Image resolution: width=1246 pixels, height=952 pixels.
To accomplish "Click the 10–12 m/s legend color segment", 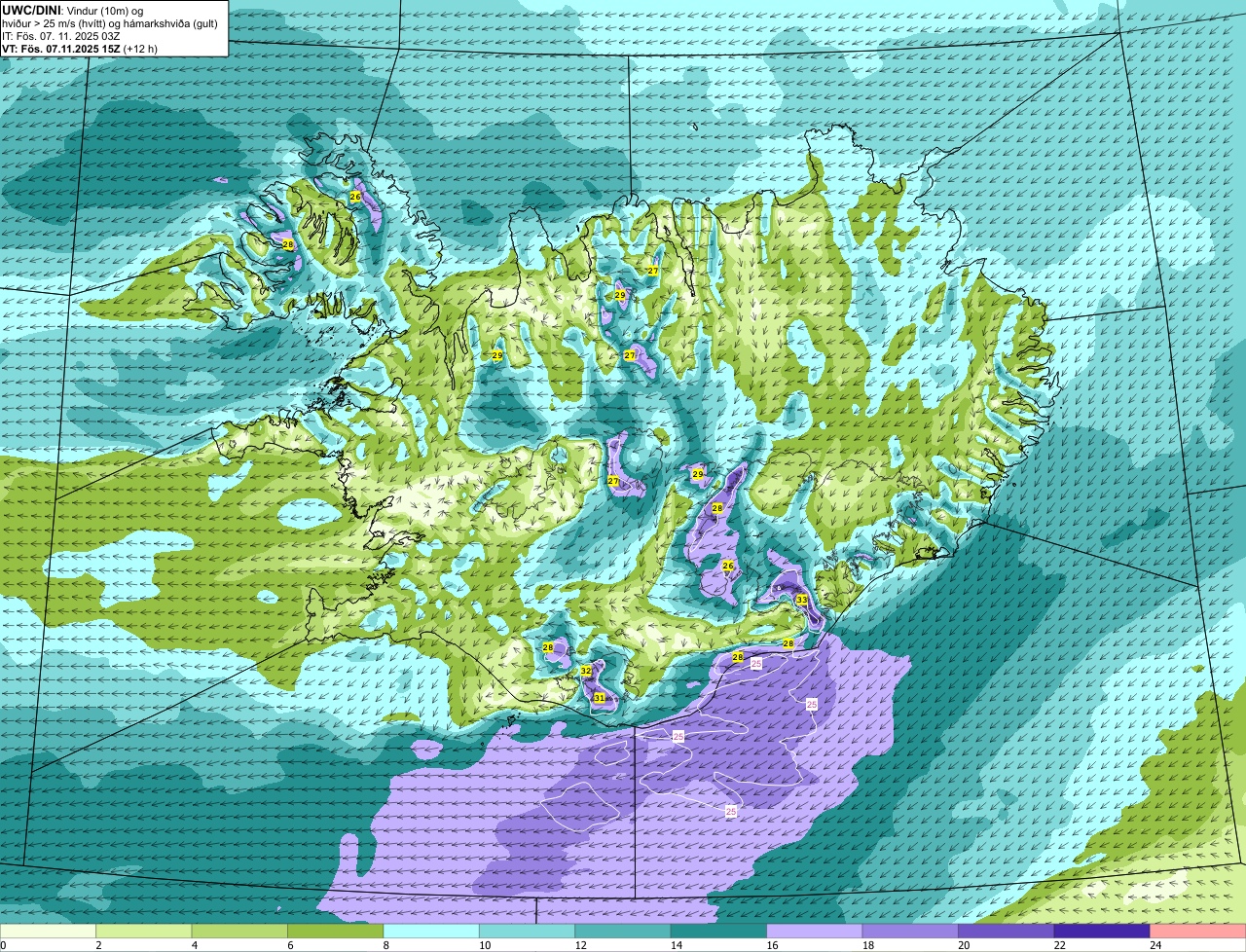I will [x=528, y=932].
